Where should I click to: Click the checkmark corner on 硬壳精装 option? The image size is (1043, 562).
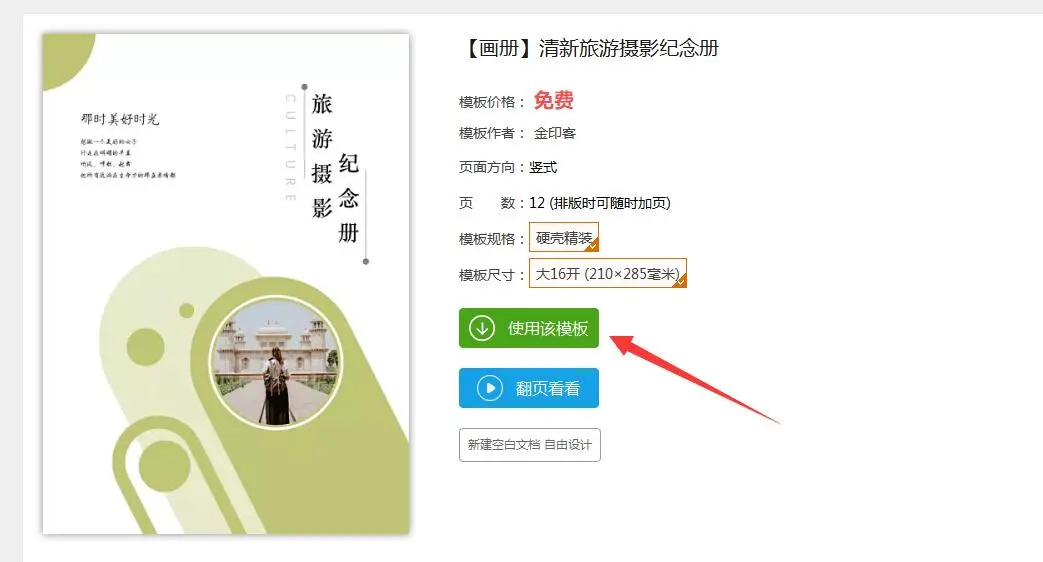[593, 245]
